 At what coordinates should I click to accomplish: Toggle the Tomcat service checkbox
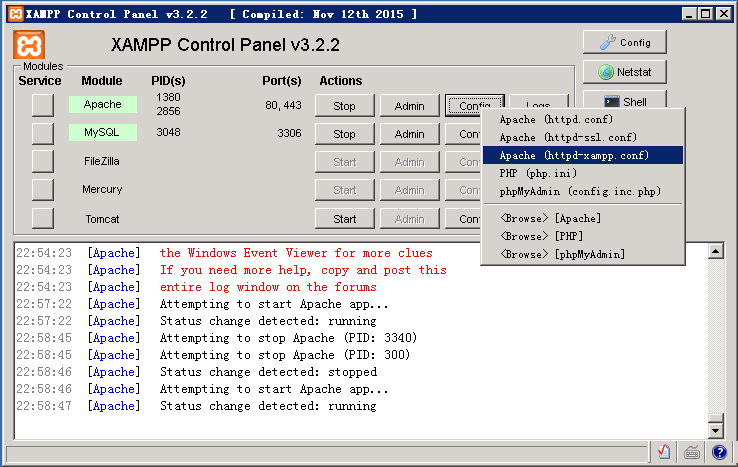coord(43,218)
